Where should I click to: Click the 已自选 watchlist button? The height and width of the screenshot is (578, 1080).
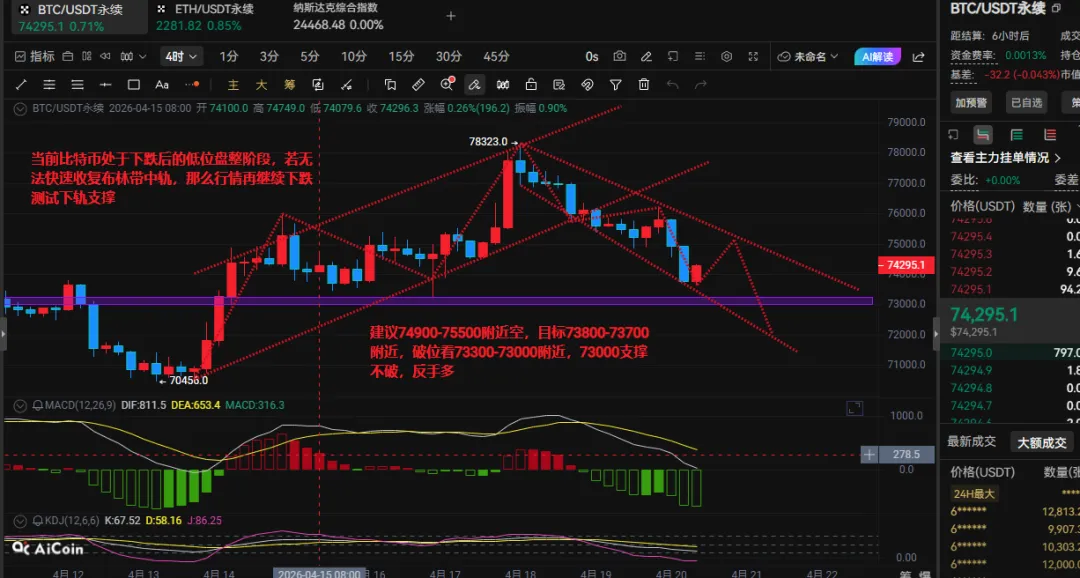click(1026, 103)
